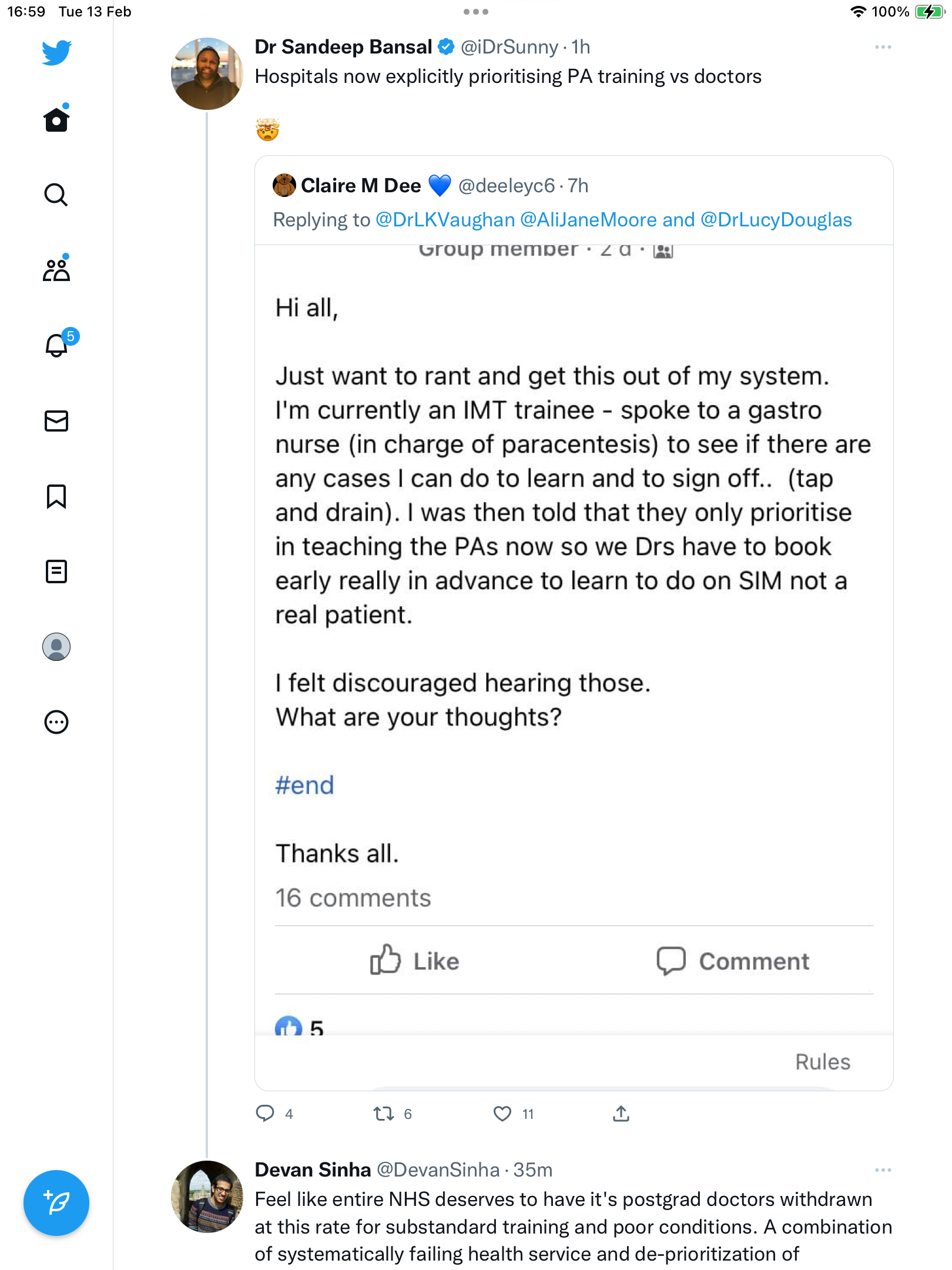This screenshot has width=952, height=1270.
Task: Open the @DrLKVaughan mention link
Action: (x=445, y=220)
